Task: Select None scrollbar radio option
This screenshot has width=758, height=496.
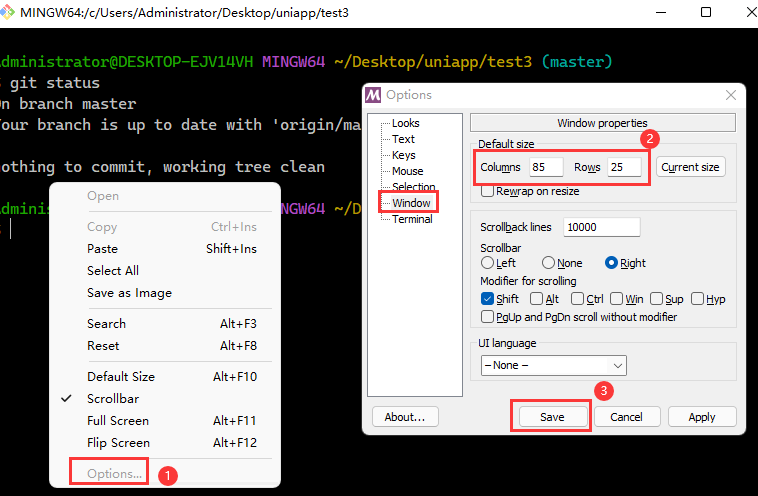Action: pos(548,263)
